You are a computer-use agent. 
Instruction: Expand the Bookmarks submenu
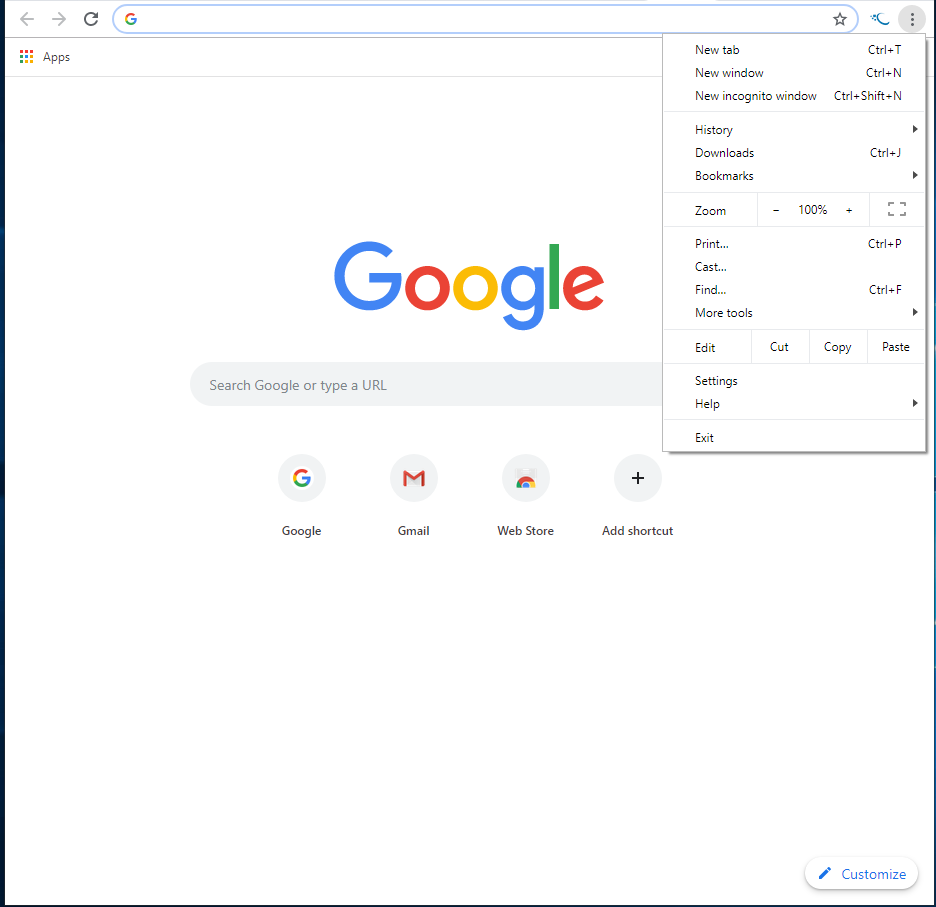point(794,176)
